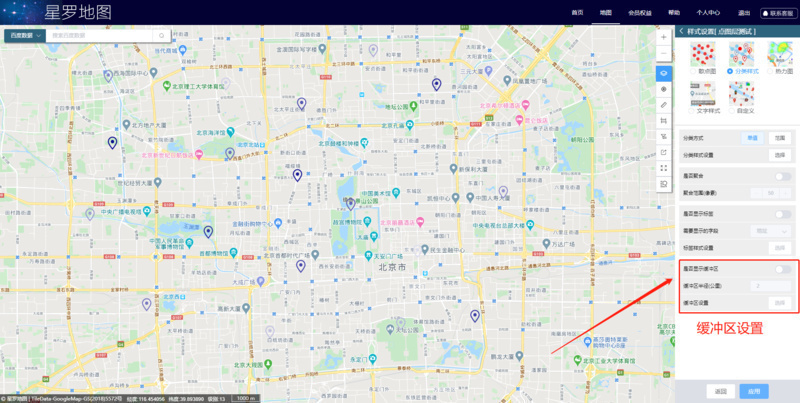
Task: Open the 帮助 nav item
Action: coord(674,13)
